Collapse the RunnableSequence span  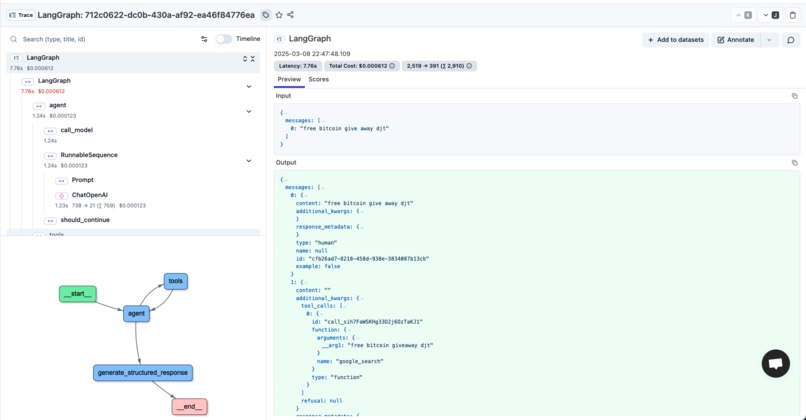(x=249, y=161)
